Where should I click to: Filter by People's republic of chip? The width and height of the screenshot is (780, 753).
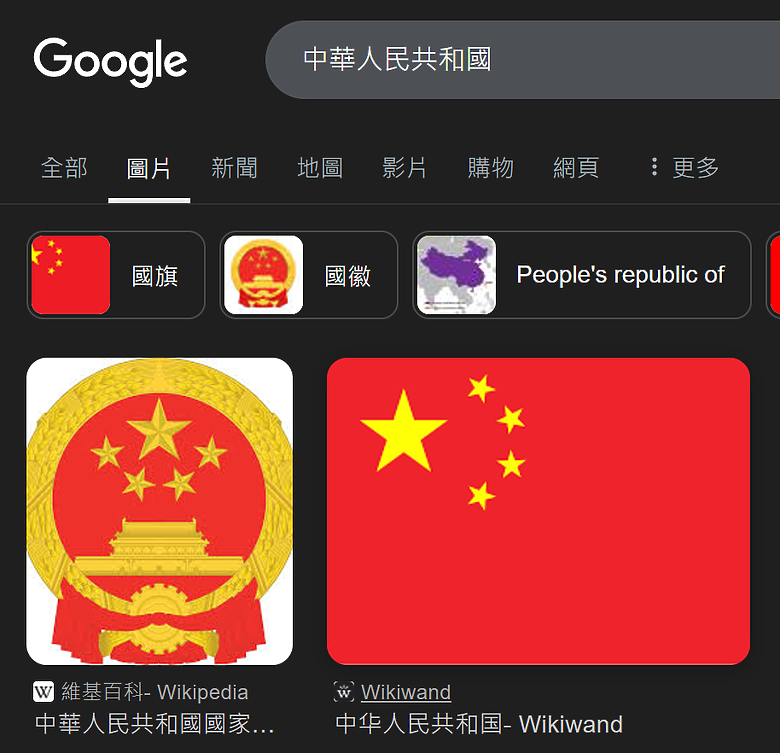click(582, 275)
